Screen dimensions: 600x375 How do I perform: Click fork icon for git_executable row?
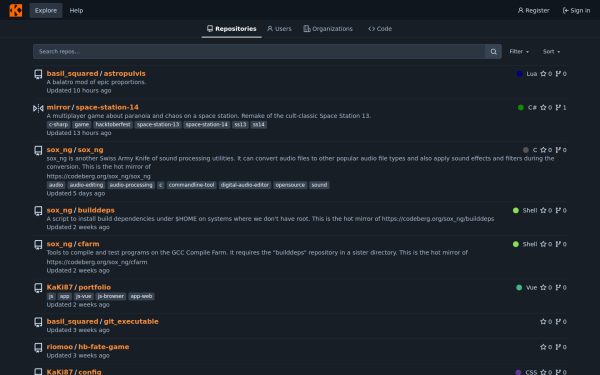(558, 321)
